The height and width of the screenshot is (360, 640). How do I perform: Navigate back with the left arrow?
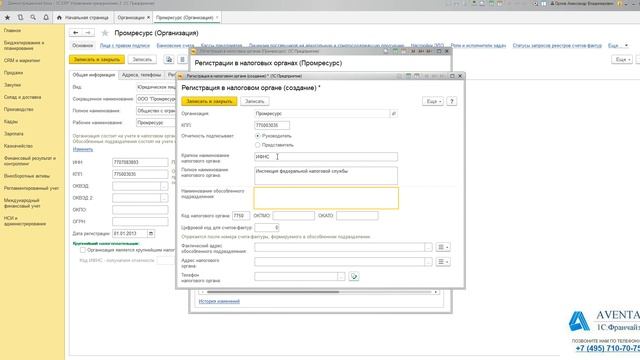pyautogui.click(x=76, y=33)
